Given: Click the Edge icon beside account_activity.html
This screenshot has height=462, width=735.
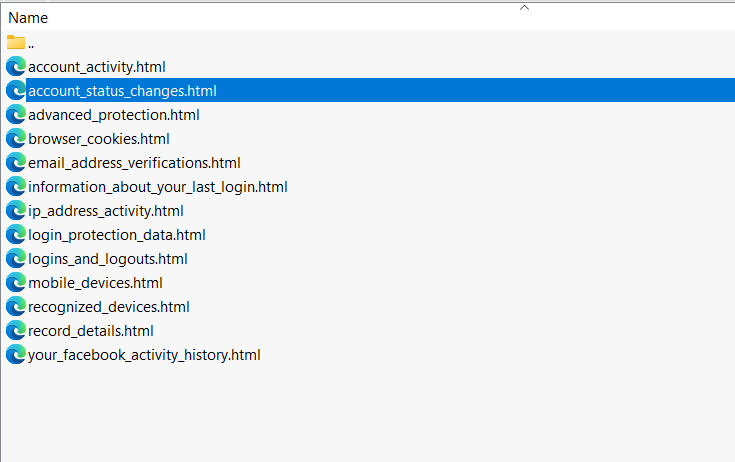Looking at the screenshot, I should point(15,67).
